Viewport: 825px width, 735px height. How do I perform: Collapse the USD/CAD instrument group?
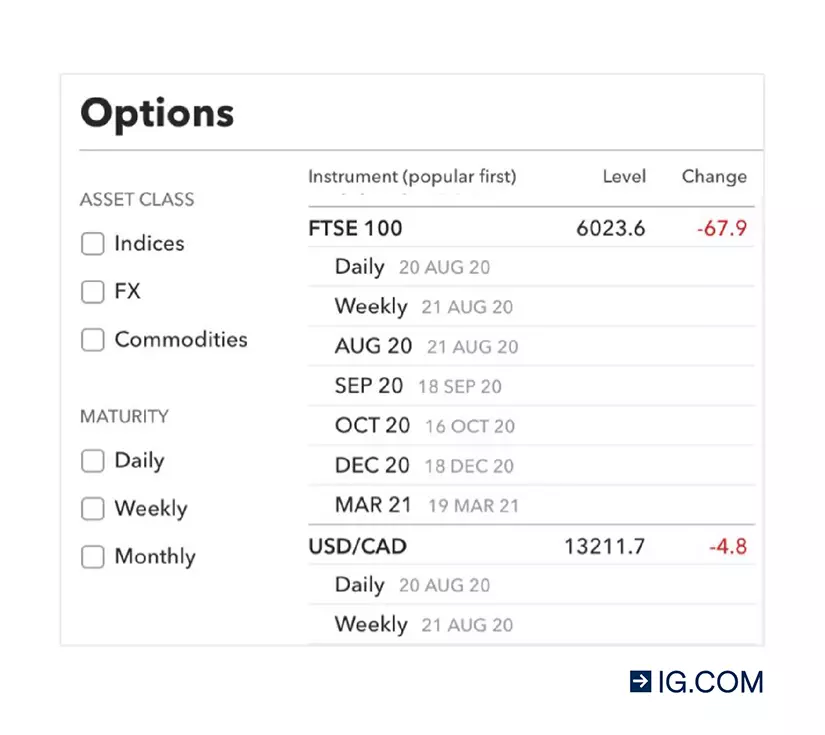point(357,547)
